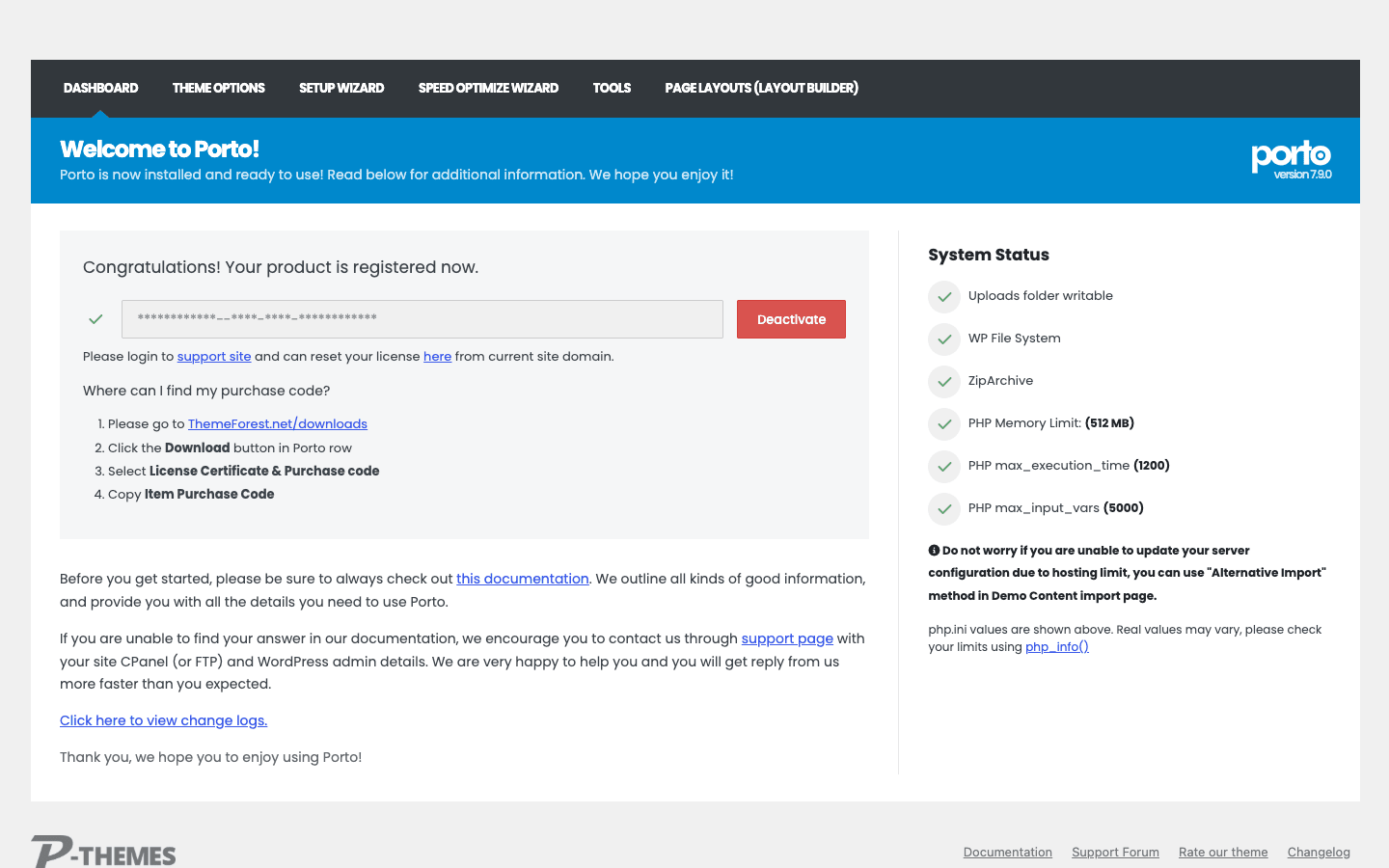
Task: Click the green checkmark beside the purchase code field
Action: pyautogui.click(x=95, y=319)
